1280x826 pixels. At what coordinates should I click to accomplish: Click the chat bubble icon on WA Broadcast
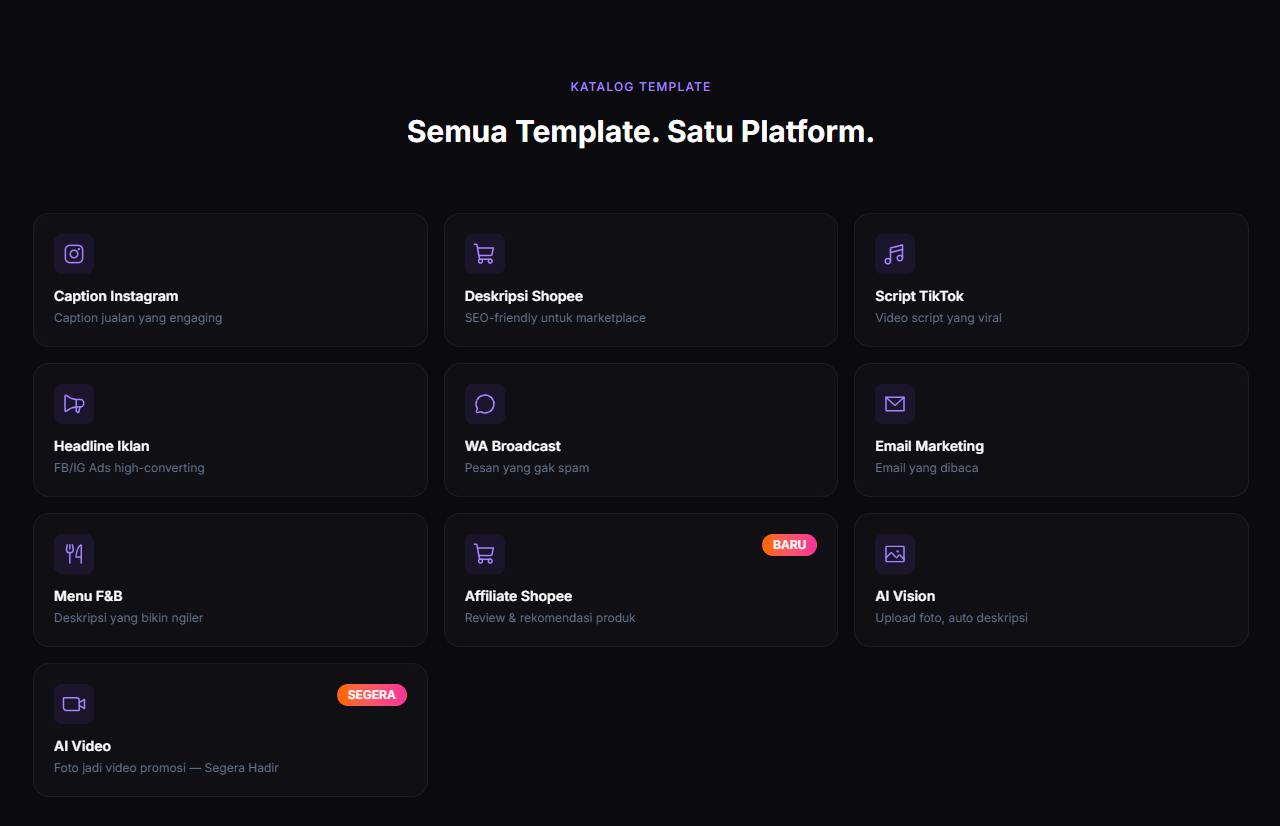[x=485, y=404]
